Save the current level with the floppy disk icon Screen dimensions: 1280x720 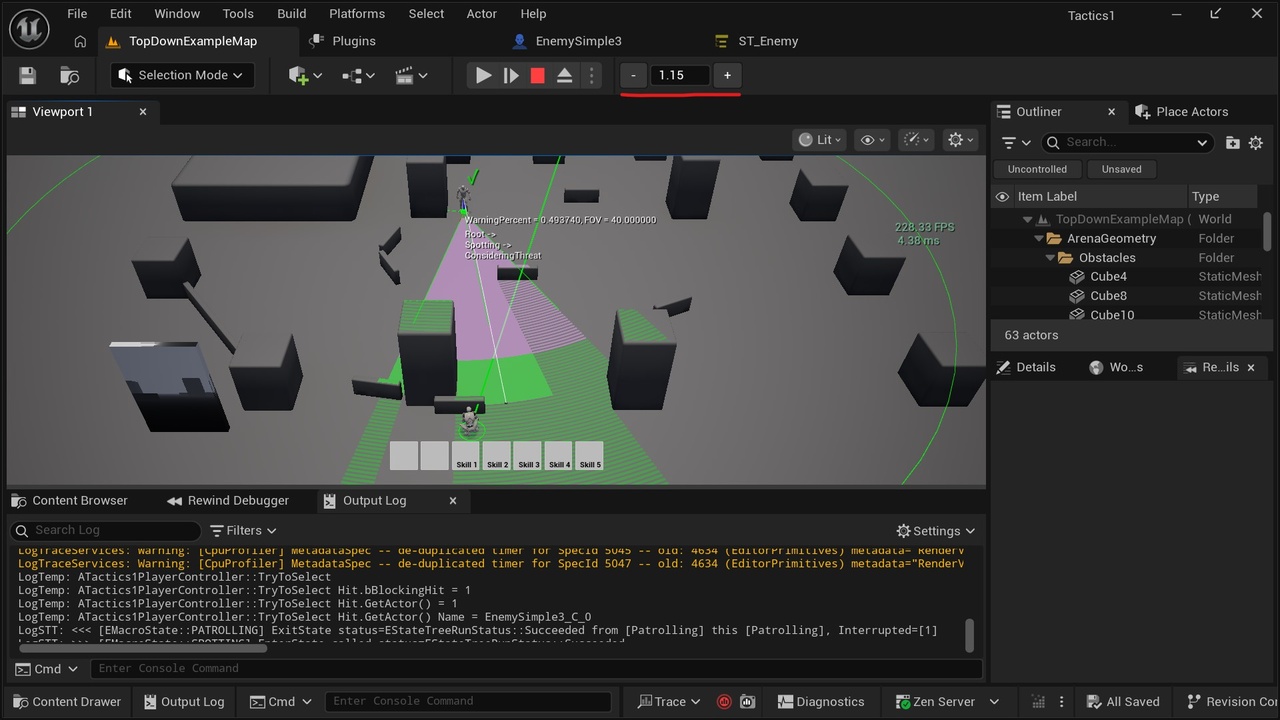point(27,75)
